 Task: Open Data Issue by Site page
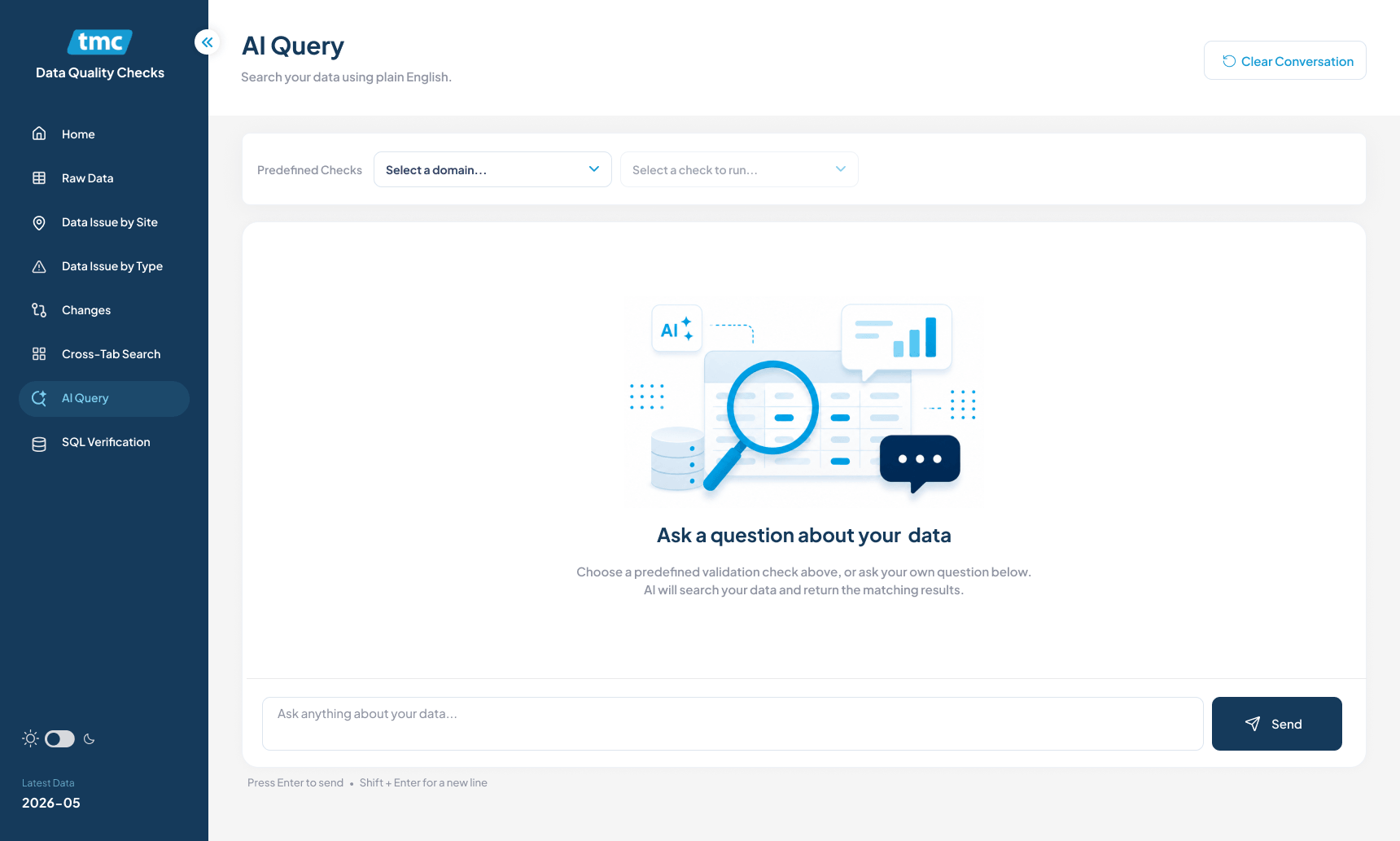tap(104, 222)
